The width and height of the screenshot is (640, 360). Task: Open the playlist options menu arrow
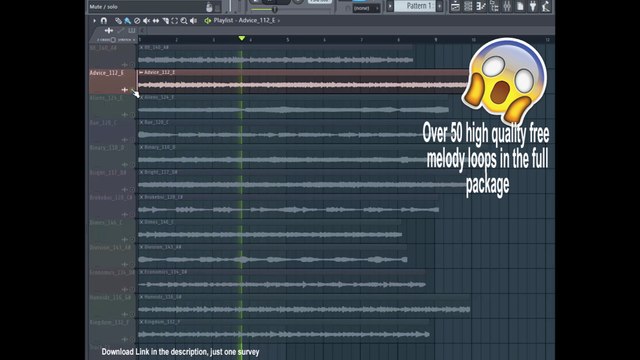(x=95, y=20)
